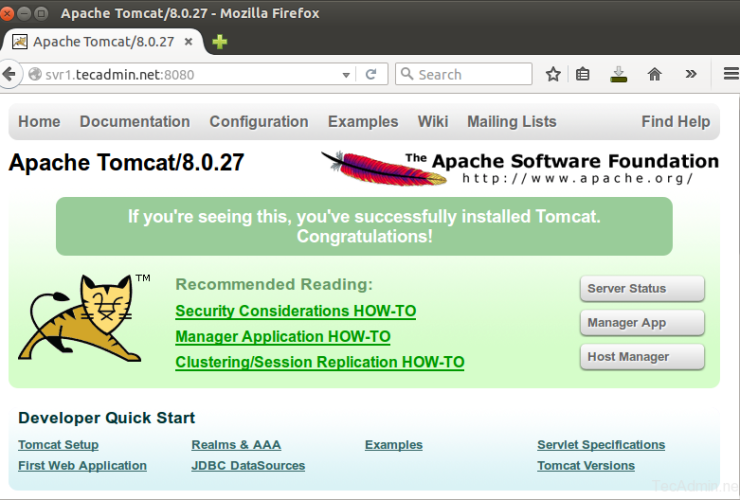Go to the Firefox home page icon
Screen dimensions: 740x500
click(x=655, y=74)
